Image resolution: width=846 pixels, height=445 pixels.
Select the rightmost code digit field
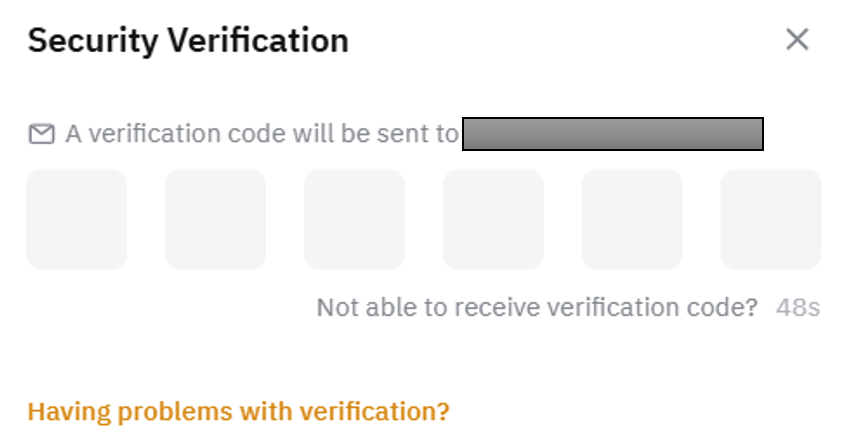(770, 219)
